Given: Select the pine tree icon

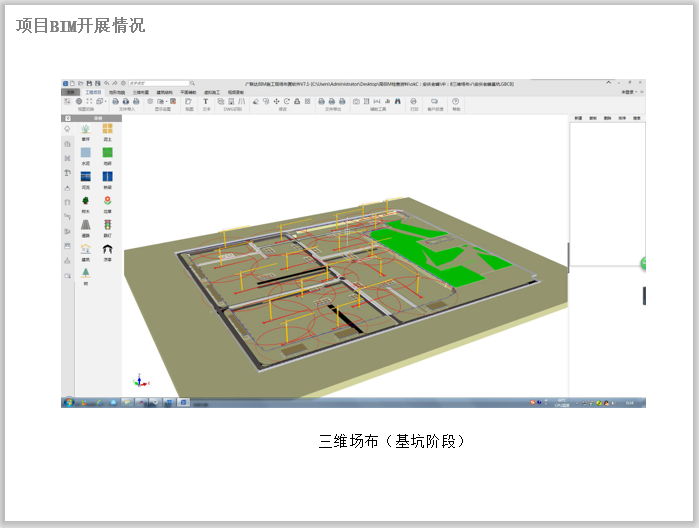Looking at the screenshot, I should pos(86,271).
